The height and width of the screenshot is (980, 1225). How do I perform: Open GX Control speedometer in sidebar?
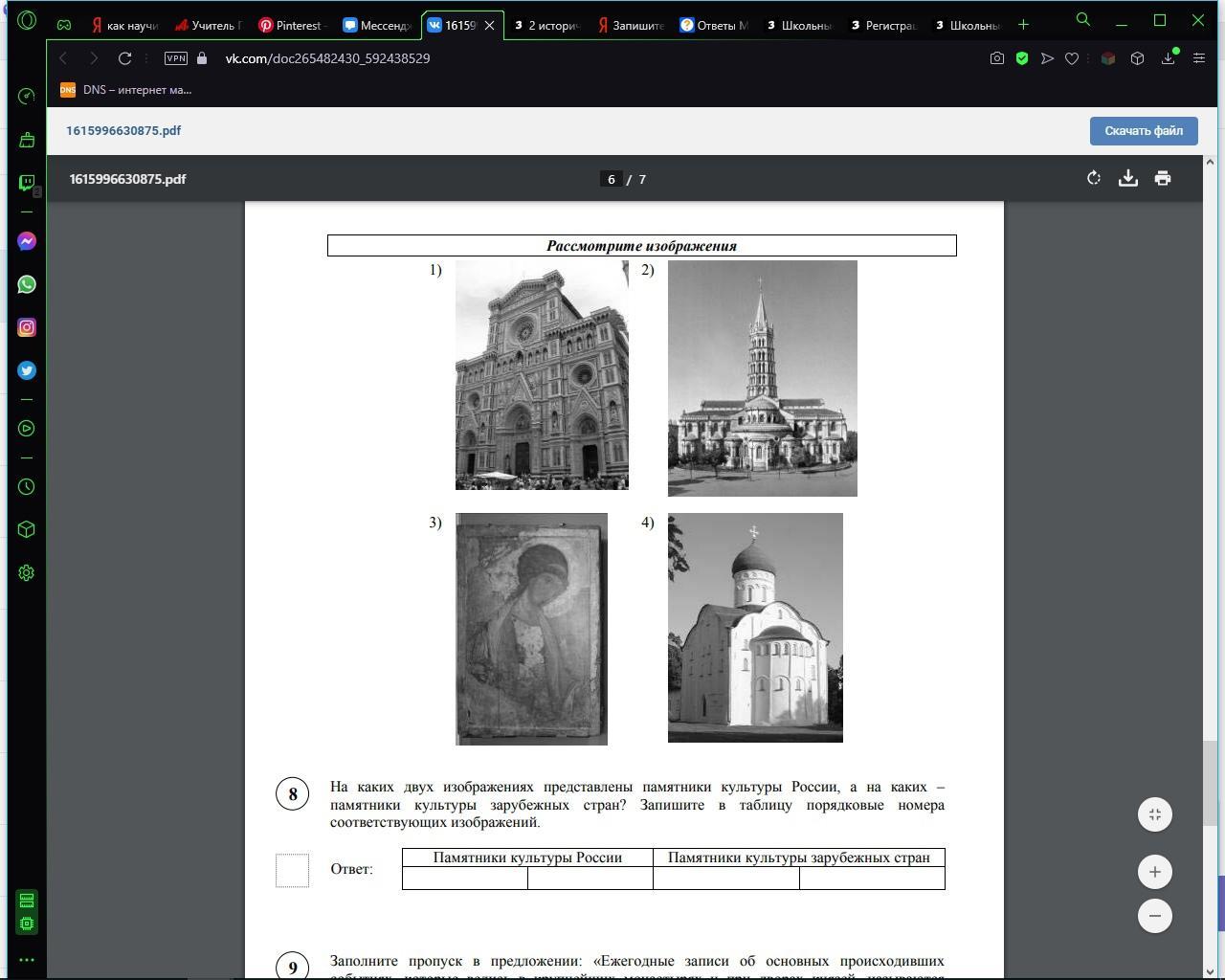point(27,96)
